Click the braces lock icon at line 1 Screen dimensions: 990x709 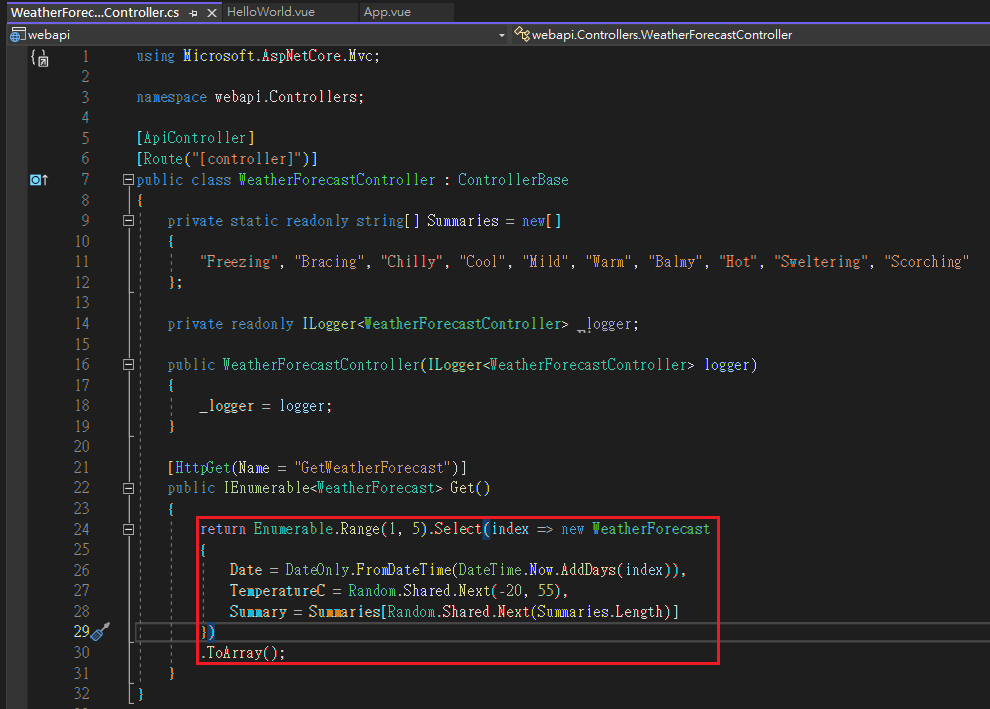[x=39, y=57]
